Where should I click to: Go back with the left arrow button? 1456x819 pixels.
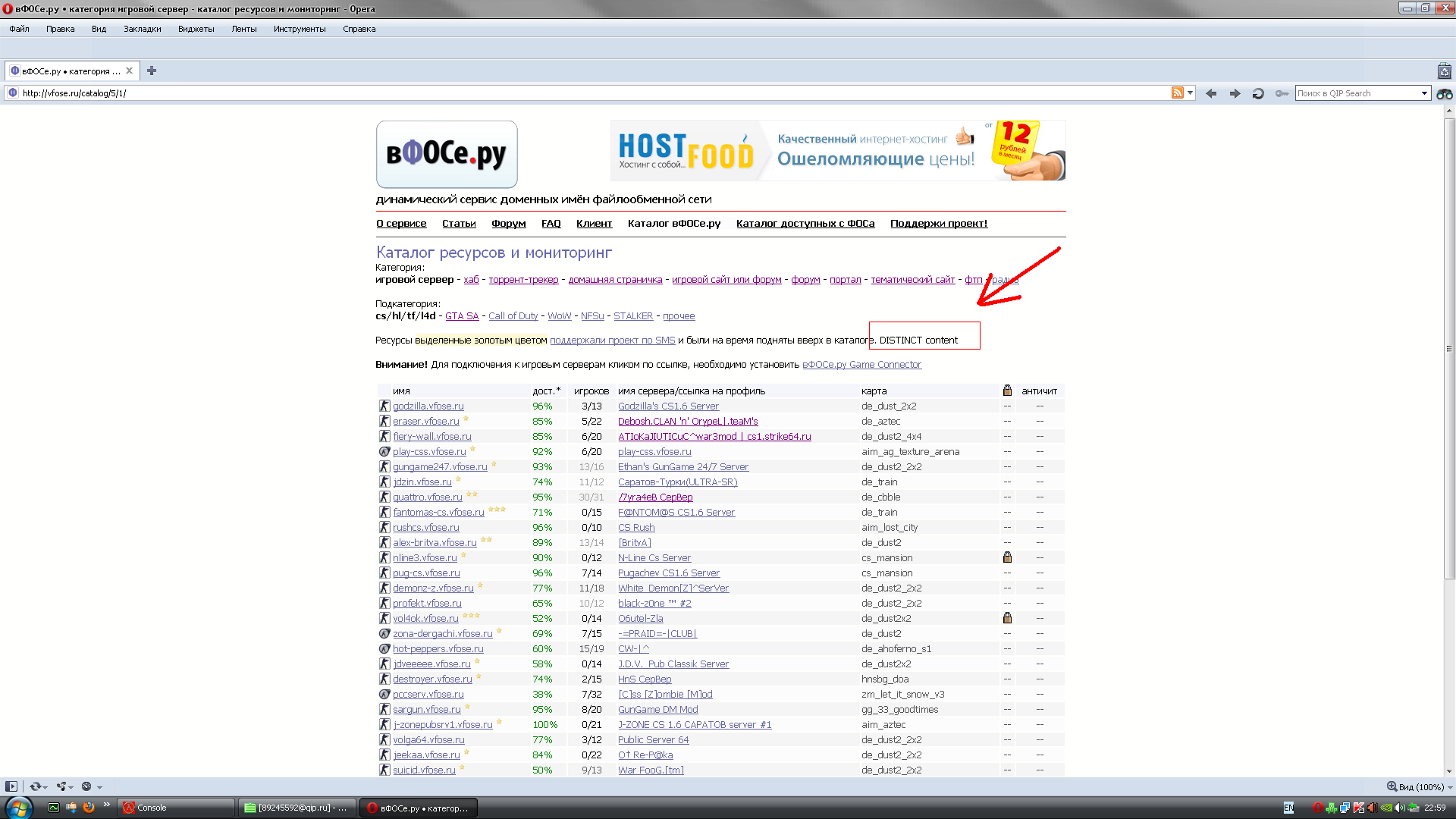click(1211, 93)
